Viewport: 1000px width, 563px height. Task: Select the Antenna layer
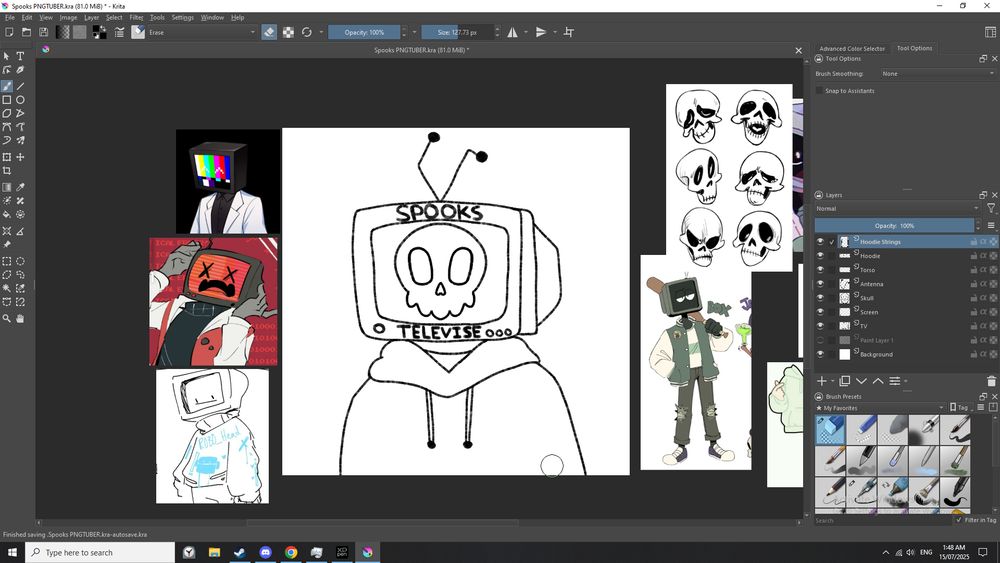(x=872, y=284)
